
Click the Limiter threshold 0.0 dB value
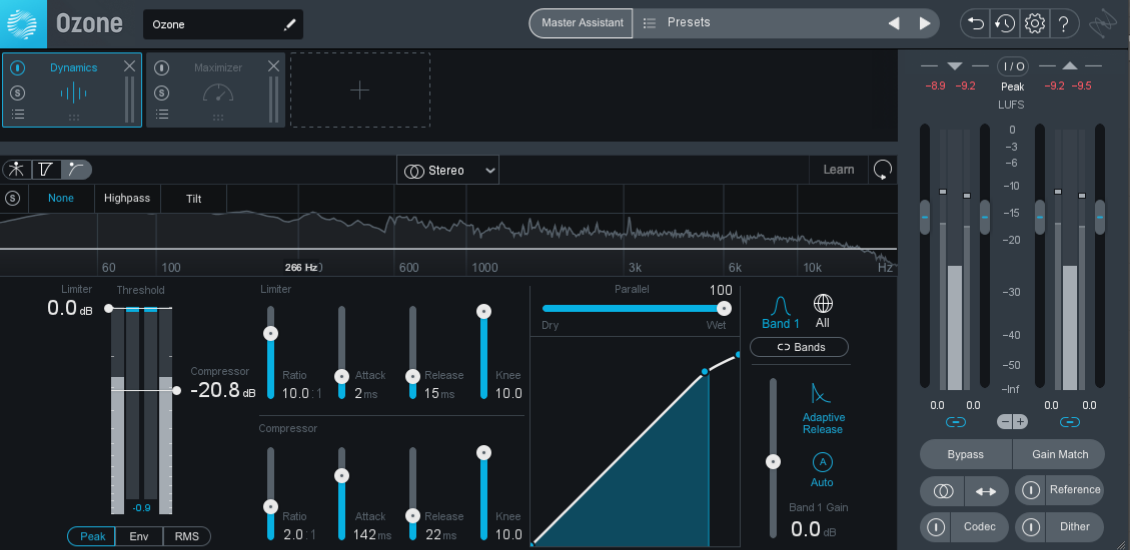tap(70, 309)
